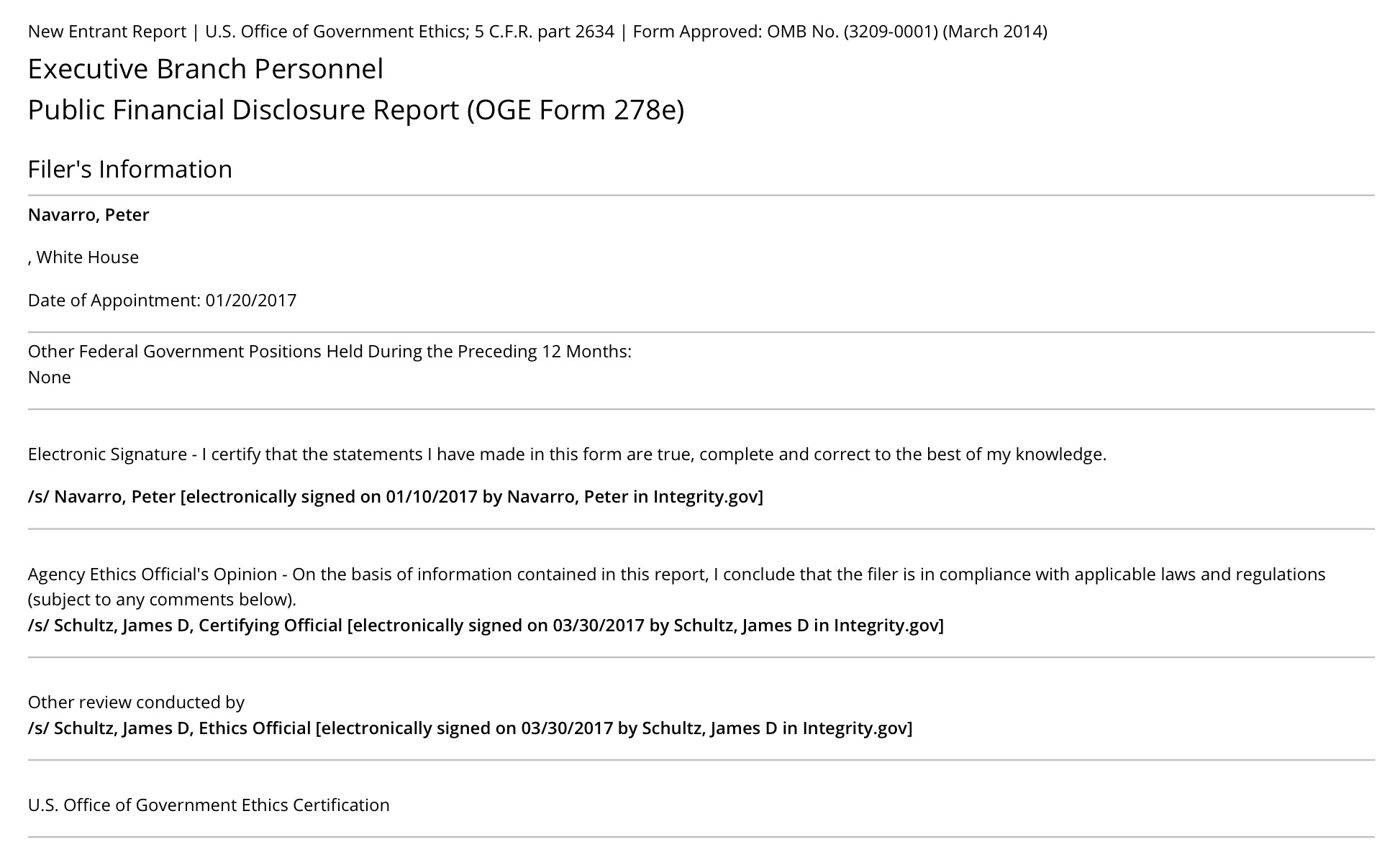
Task: Click the Date of Appointment line
Action: click(x=162, y=300)
